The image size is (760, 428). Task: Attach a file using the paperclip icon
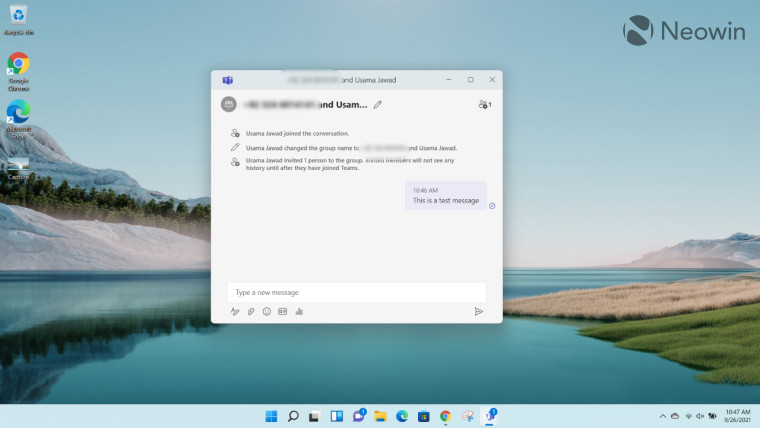click(x=251, y=312)
